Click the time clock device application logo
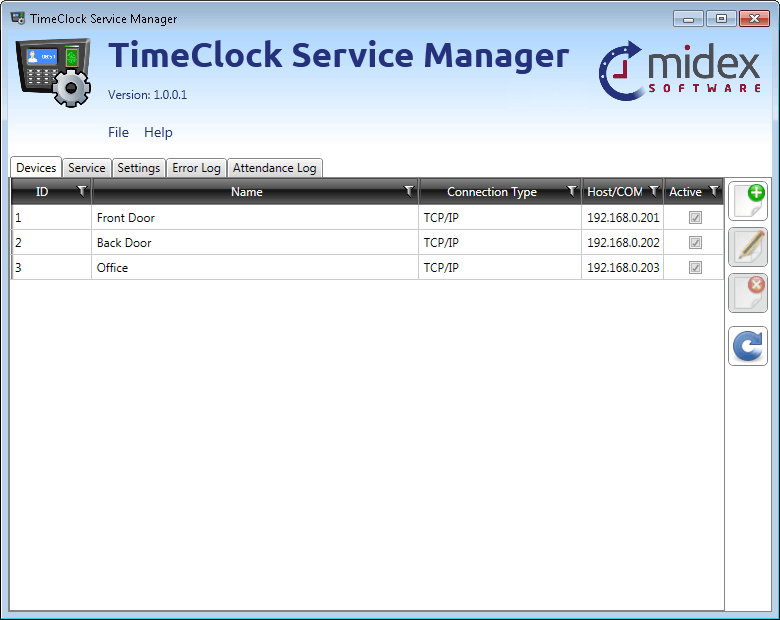The image size is (780, 620). (x=54, y=72)
